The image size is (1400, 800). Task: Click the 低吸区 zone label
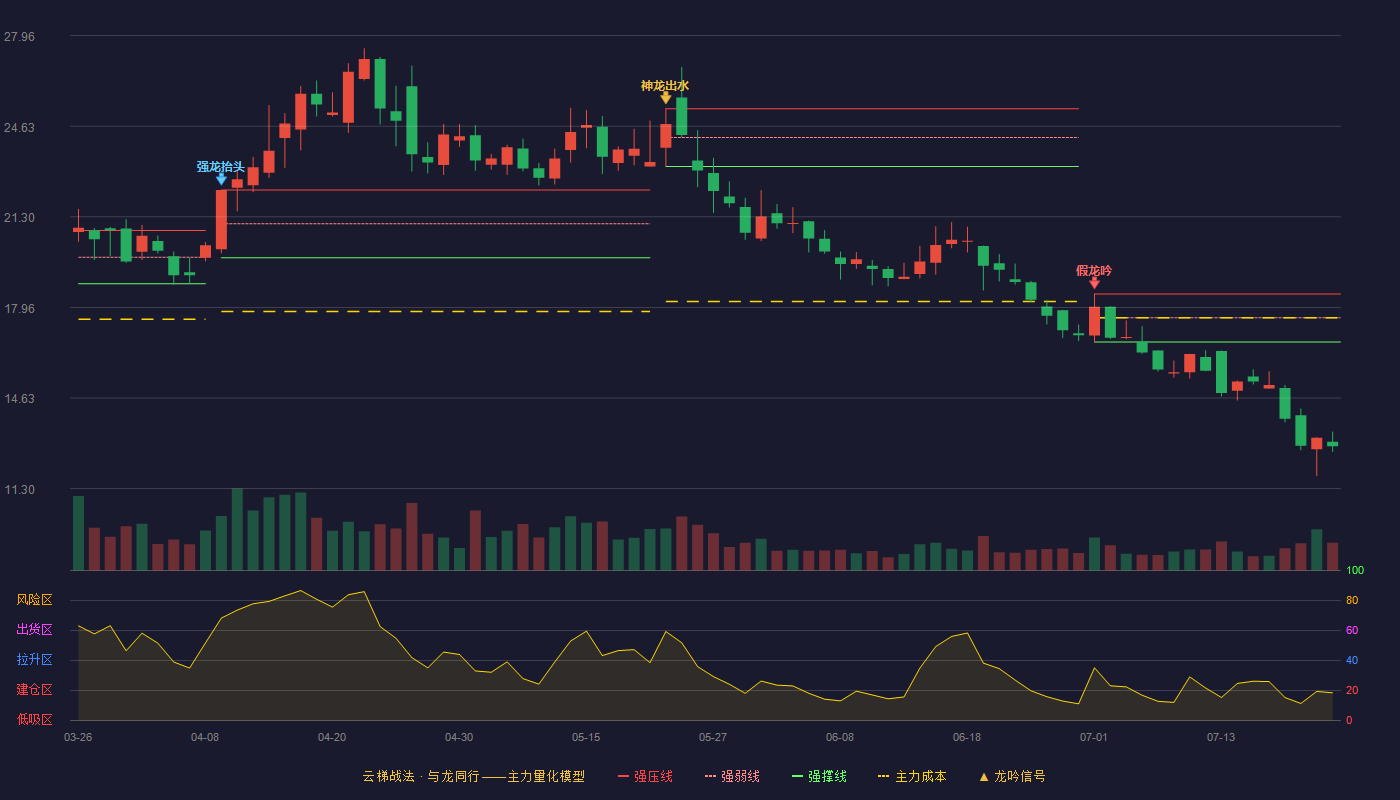[34, 719]
